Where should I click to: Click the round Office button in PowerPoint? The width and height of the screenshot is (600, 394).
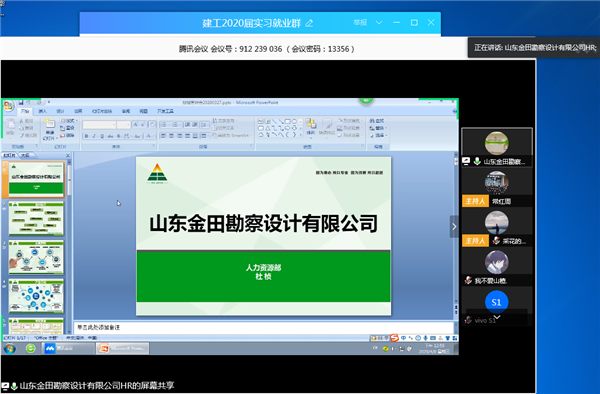click(8, 106)
